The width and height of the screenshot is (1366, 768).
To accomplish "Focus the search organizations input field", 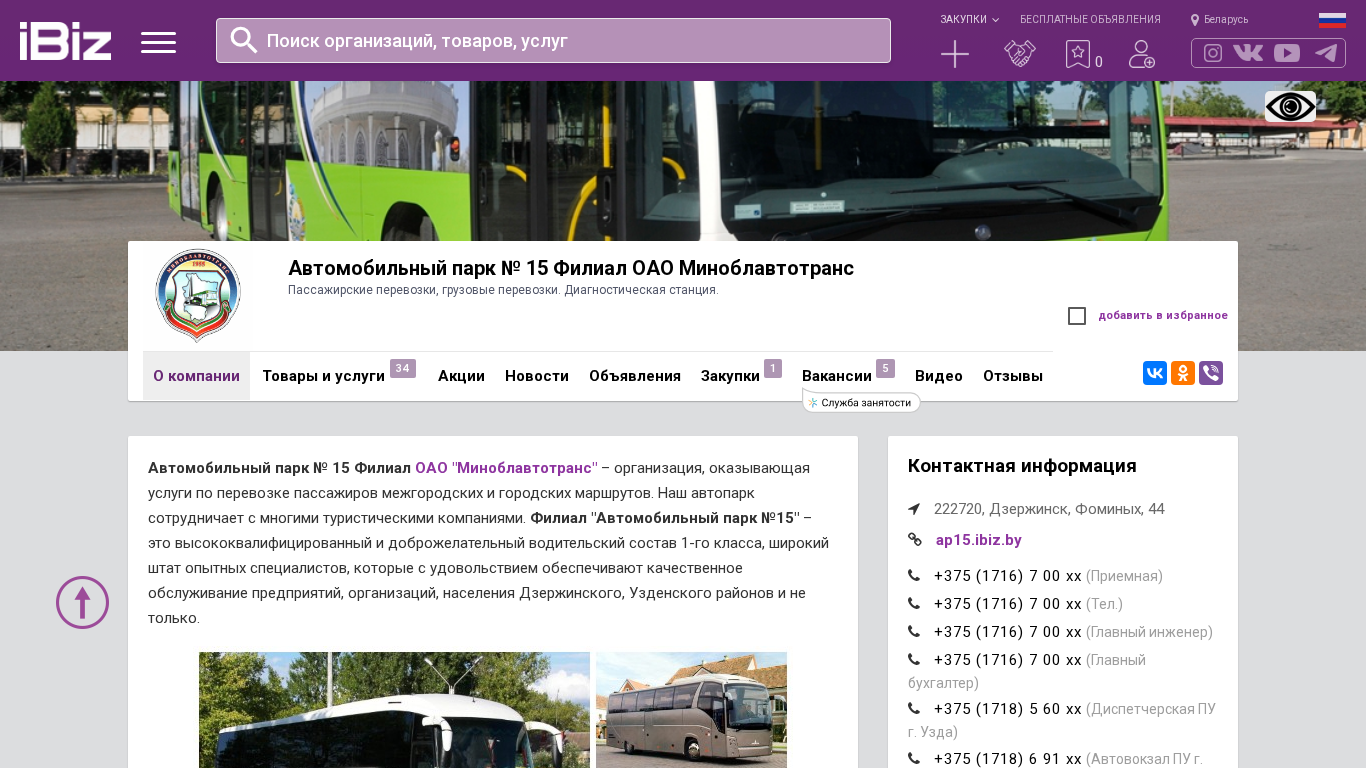I will click(553, 40).
